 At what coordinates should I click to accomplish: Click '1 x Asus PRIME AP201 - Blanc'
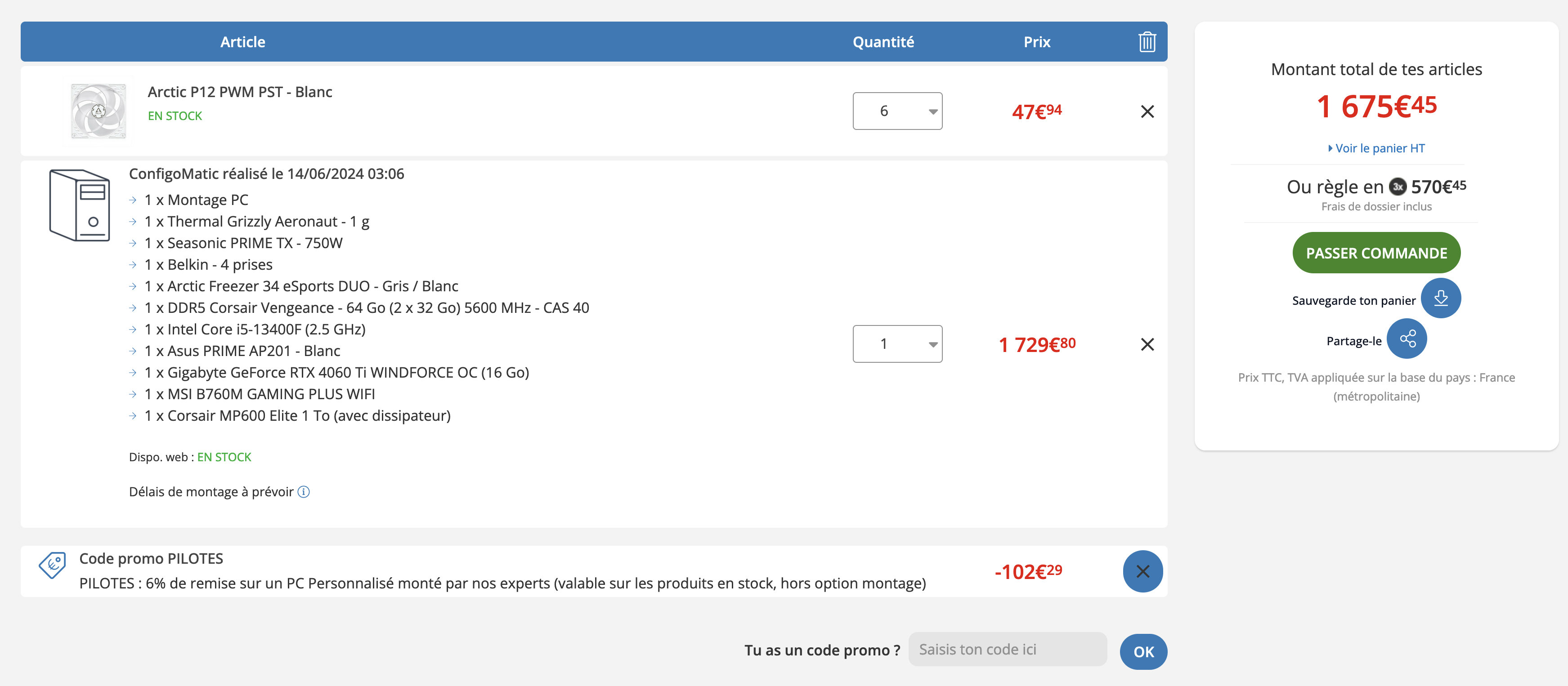(242, 351)
